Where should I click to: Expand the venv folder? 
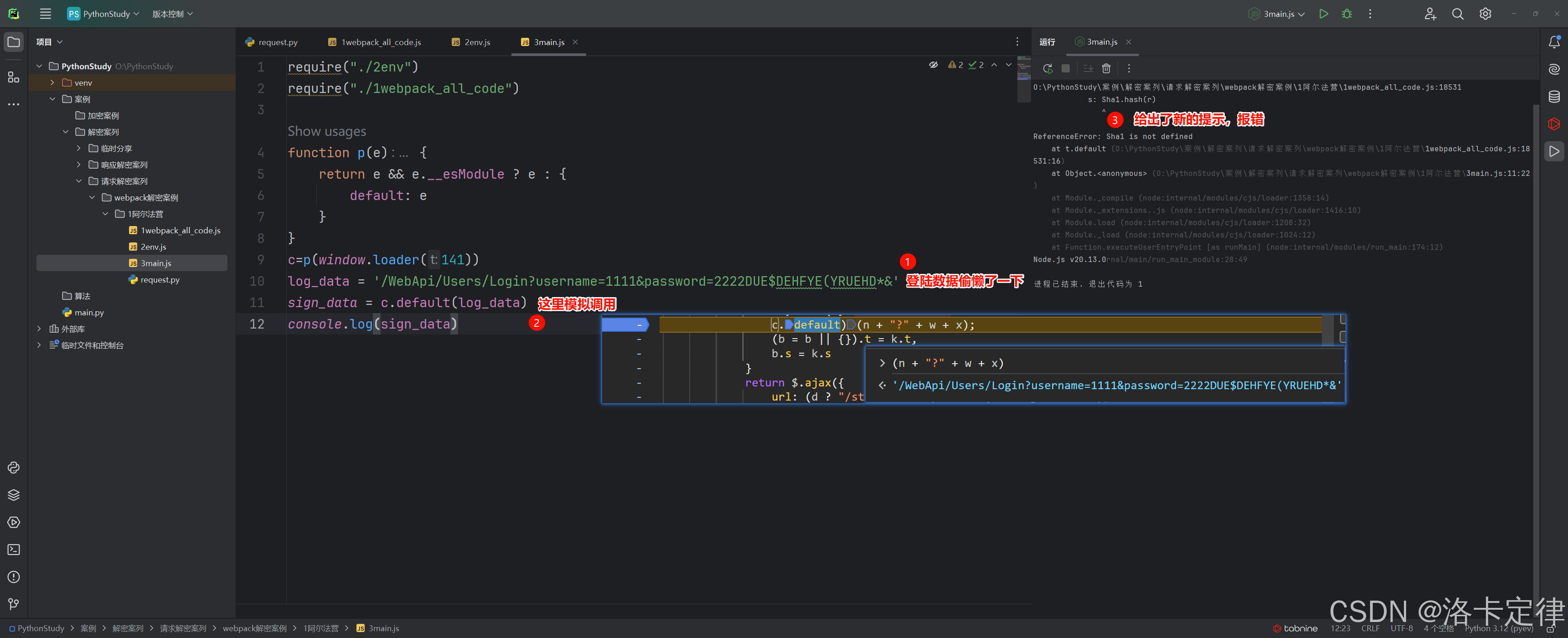click(x=52, y=83)
